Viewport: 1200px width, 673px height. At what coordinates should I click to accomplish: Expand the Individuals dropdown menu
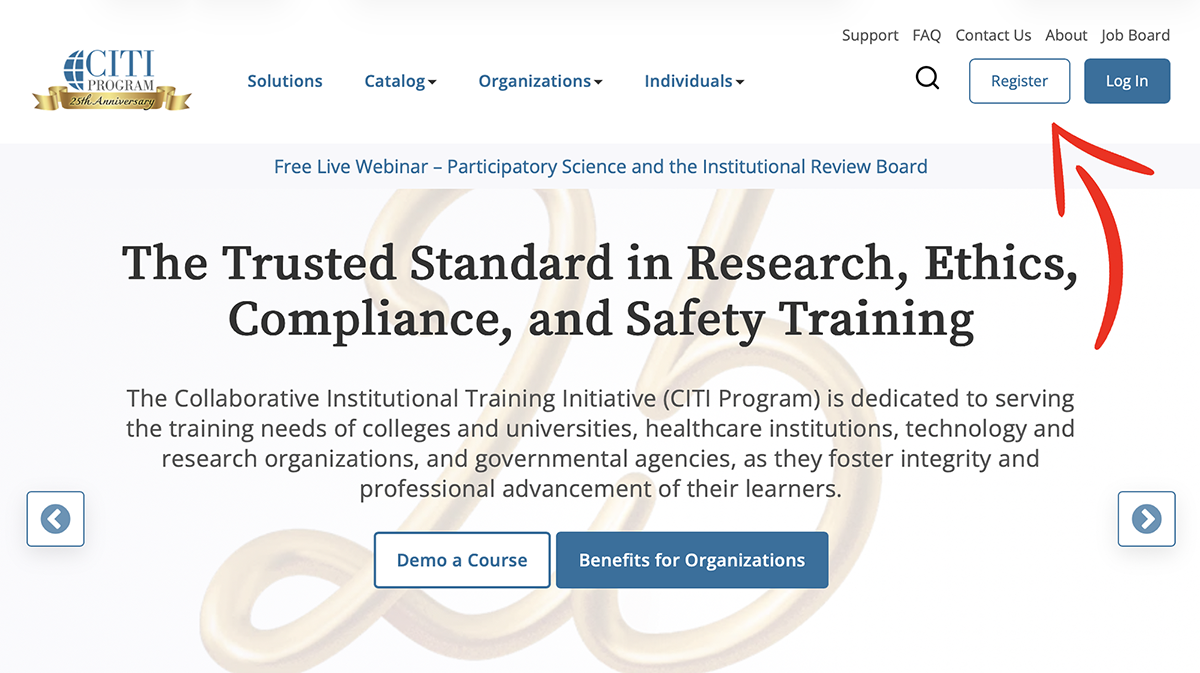coord(694,81)
